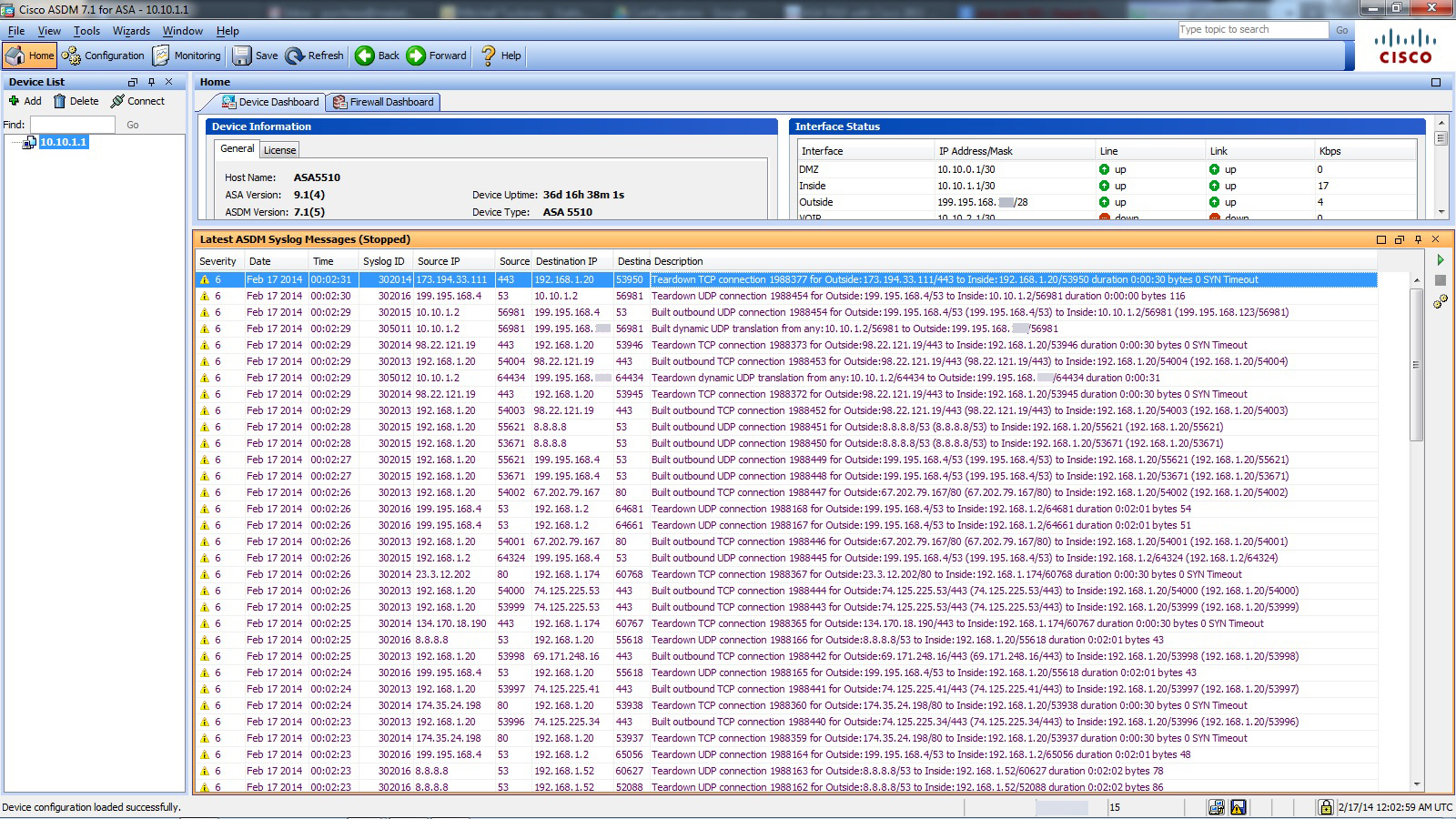
Task: Resume syslog logging with green play icon
Action: [x=1441, y=260]
